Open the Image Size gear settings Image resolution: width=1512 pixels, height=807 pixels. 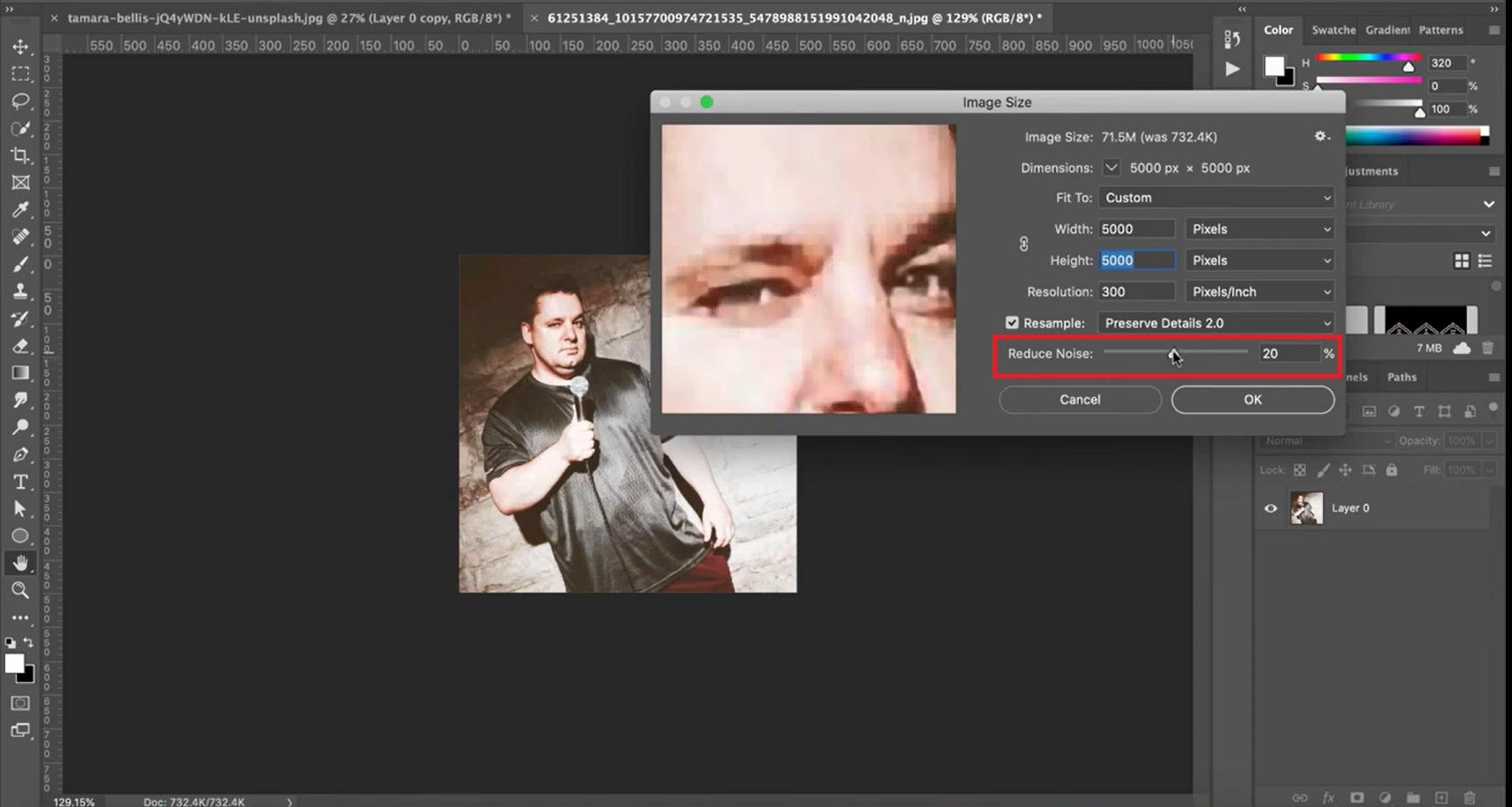1321,137
